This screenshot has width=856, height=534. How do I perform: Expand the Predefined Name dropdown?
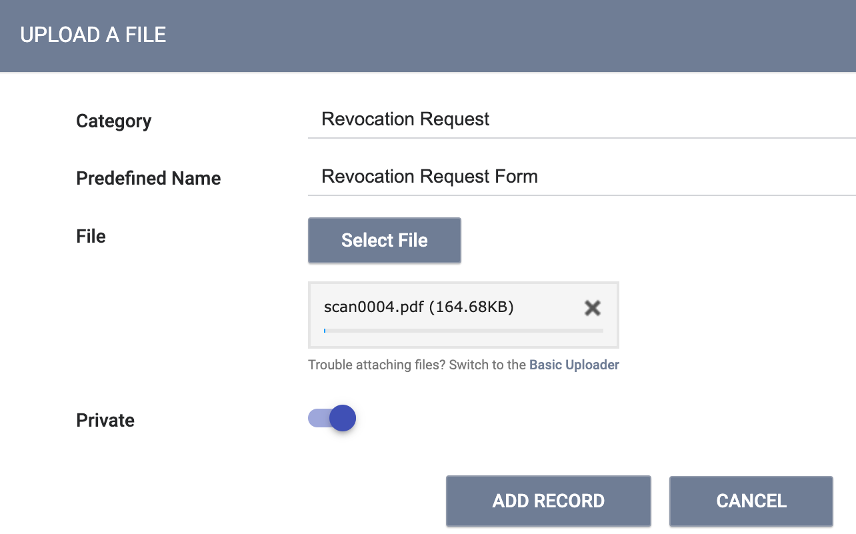[581, 177]
